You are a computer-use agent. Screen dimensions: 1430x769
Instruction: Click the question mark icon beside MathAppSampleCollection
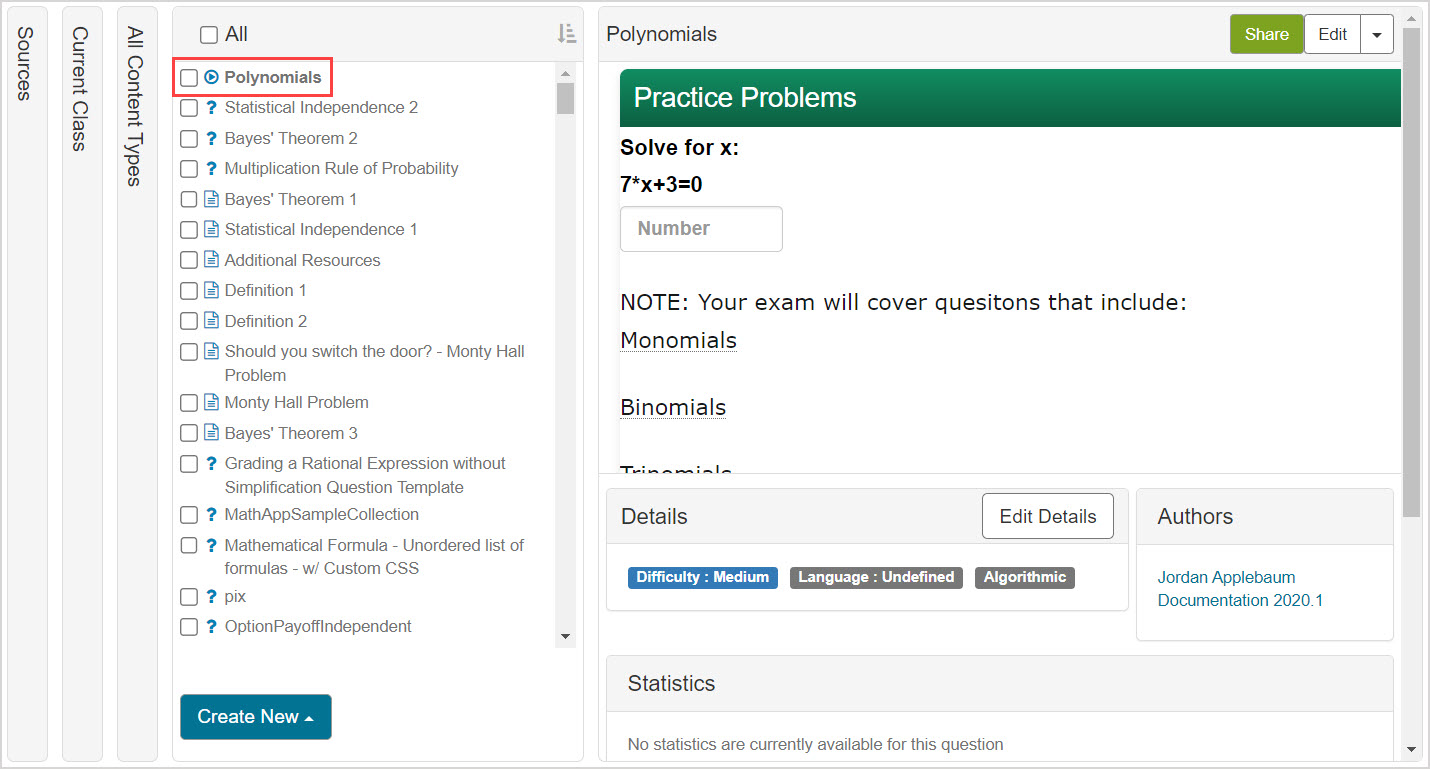(211, 514)
